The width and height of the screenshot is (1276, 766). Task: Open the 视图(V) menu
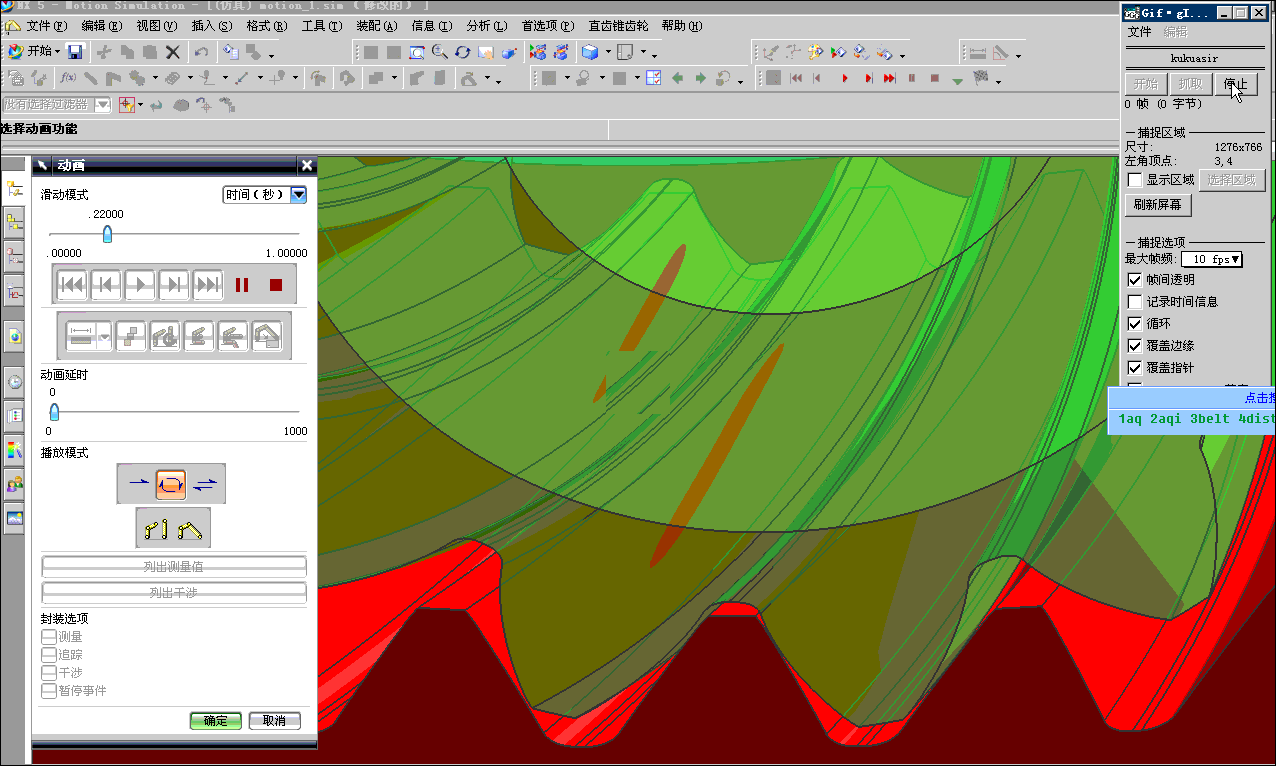pyautogui.click(x=157, y=25)
